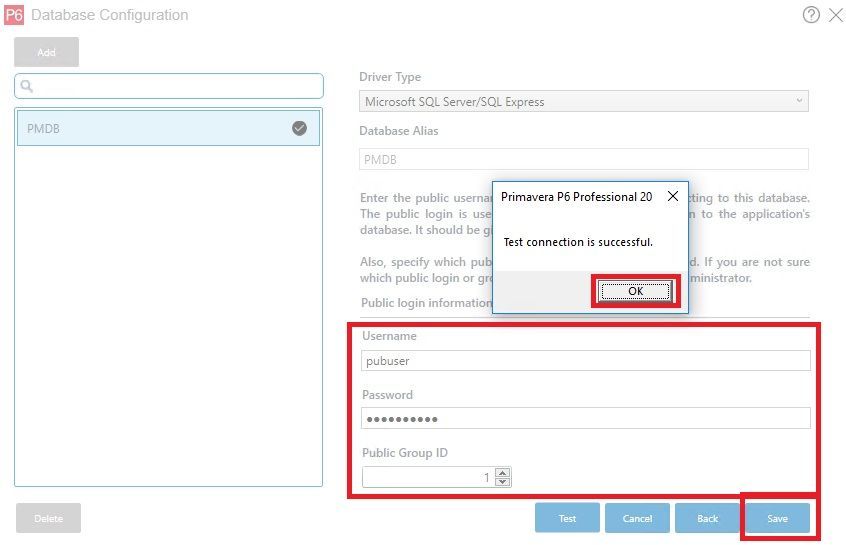The width and height of the screenshot is (846, 545).
Task: Click the 'Test connection is successful.' message
Action: coord(578,242)
